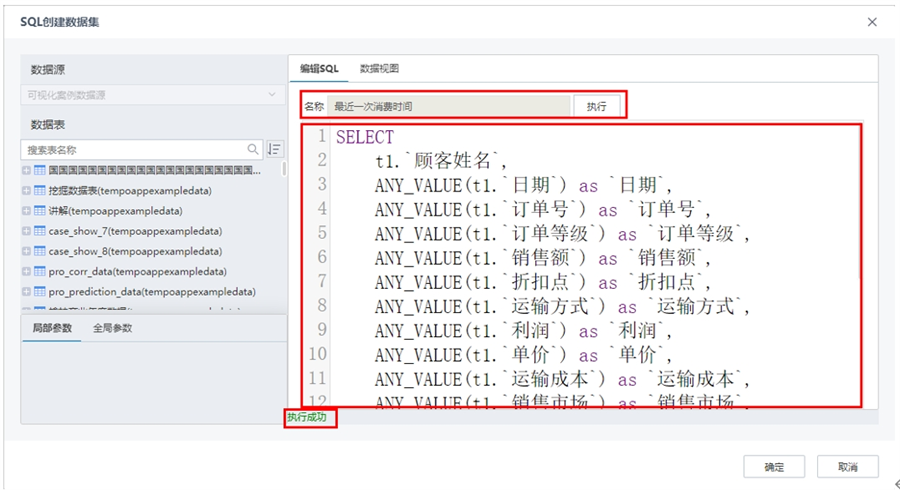Click table icon of pro_prediction_data

point(40,292)
